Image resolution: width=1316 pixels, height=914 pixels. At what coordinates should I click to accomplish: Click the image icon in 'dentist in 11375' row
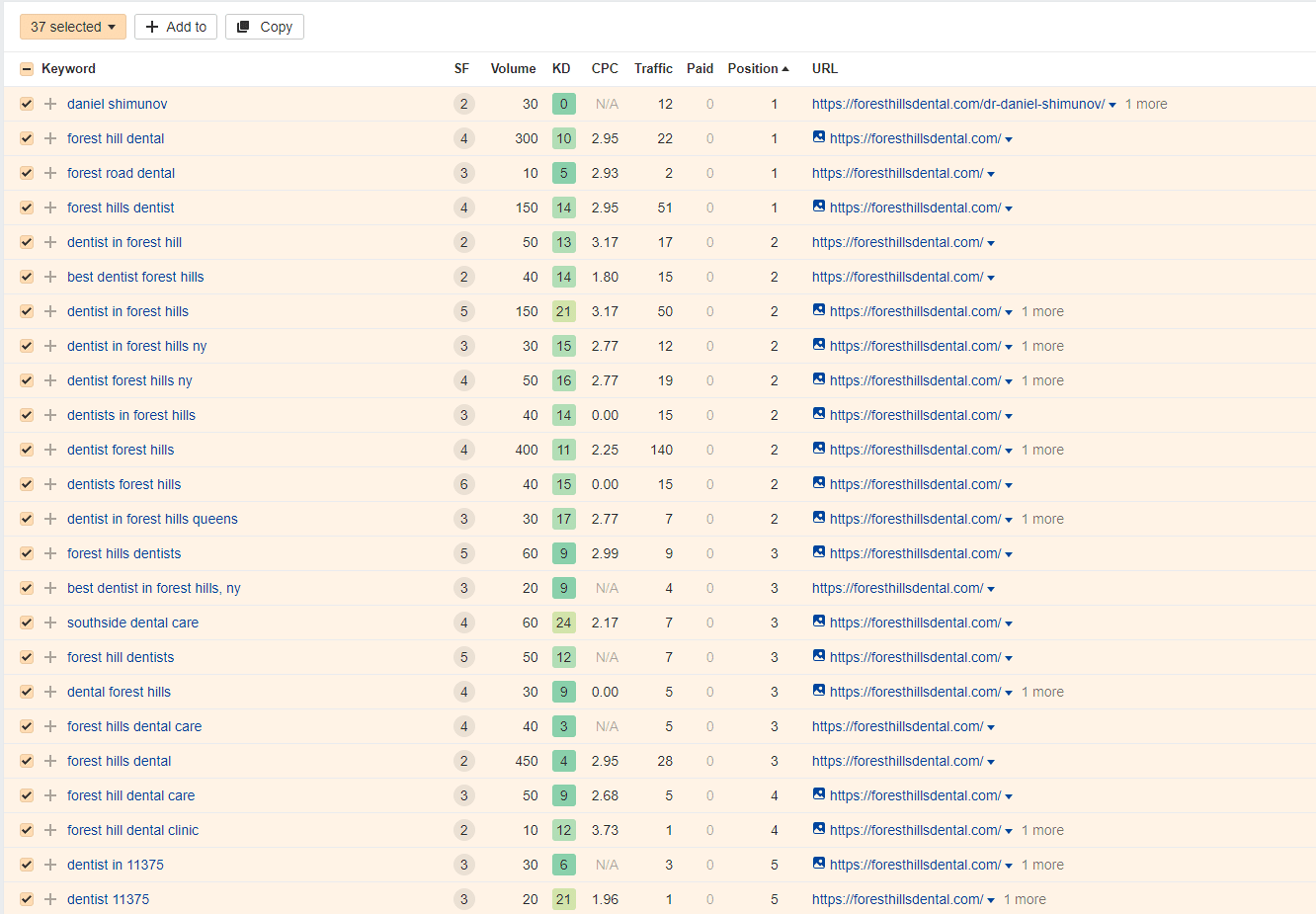click(x=819, y=864)
